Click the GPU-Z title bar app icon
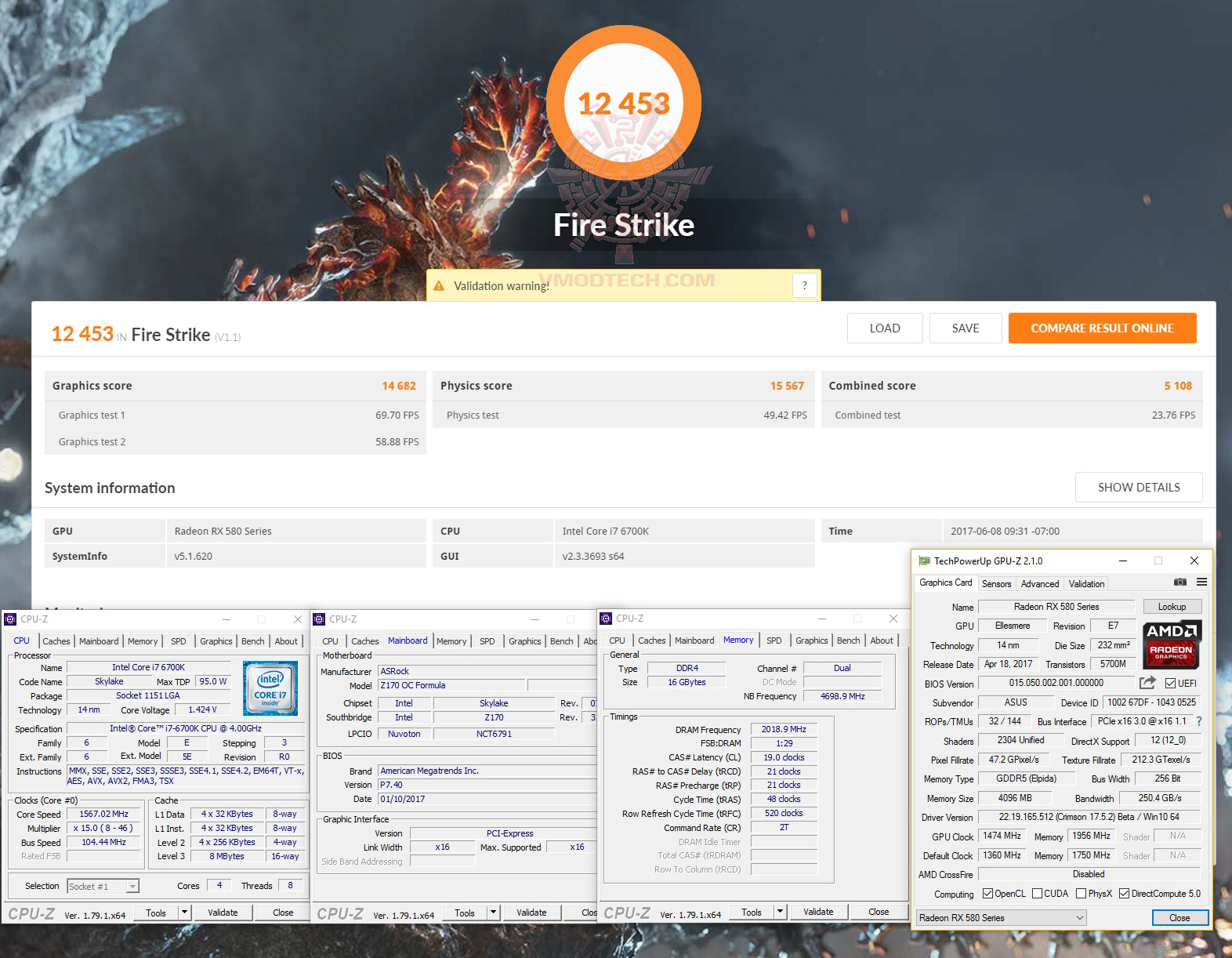Image resolution: width=1232 pixels, height=958 pixels. pyautogui.click(x=924, y=561)
